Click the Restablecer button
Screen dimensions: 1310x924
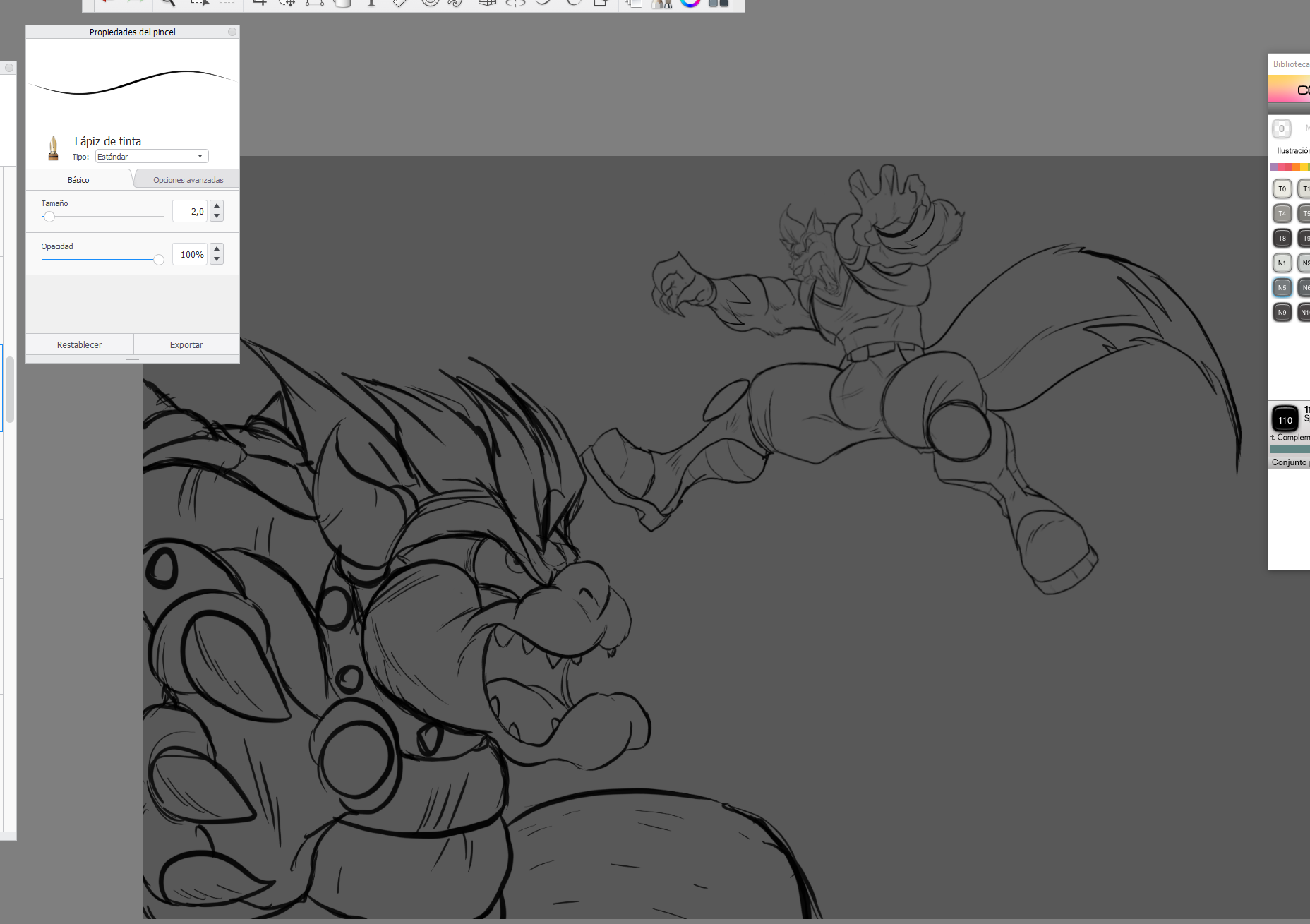[79, 344]
